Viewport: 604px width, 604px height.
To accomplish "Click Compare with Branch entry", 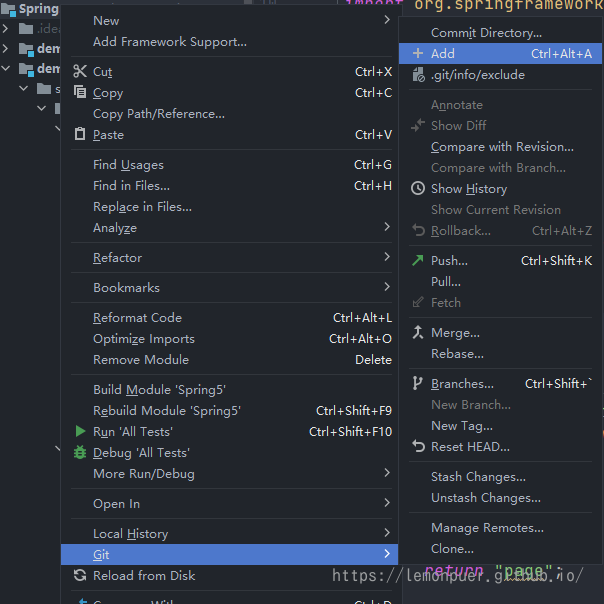I will [500, 168].
